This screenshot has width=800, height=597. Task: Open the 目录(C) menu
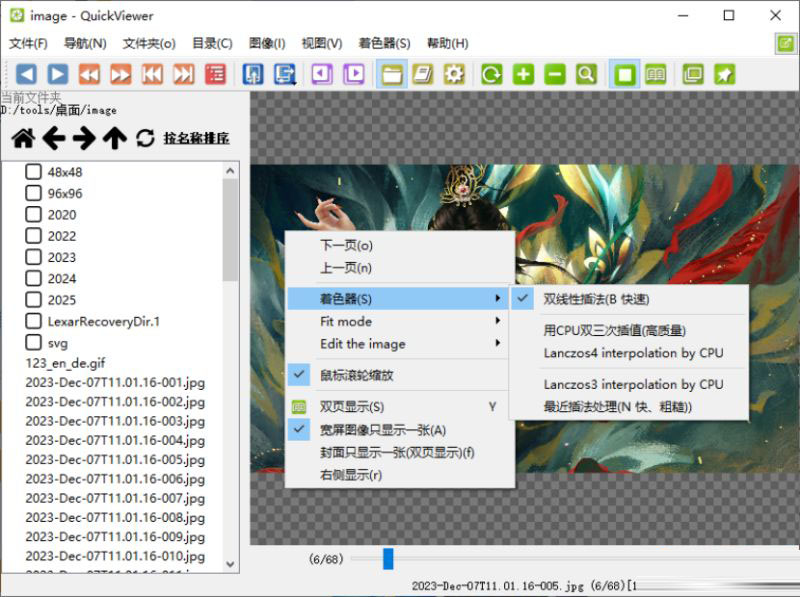pos(212,43)
